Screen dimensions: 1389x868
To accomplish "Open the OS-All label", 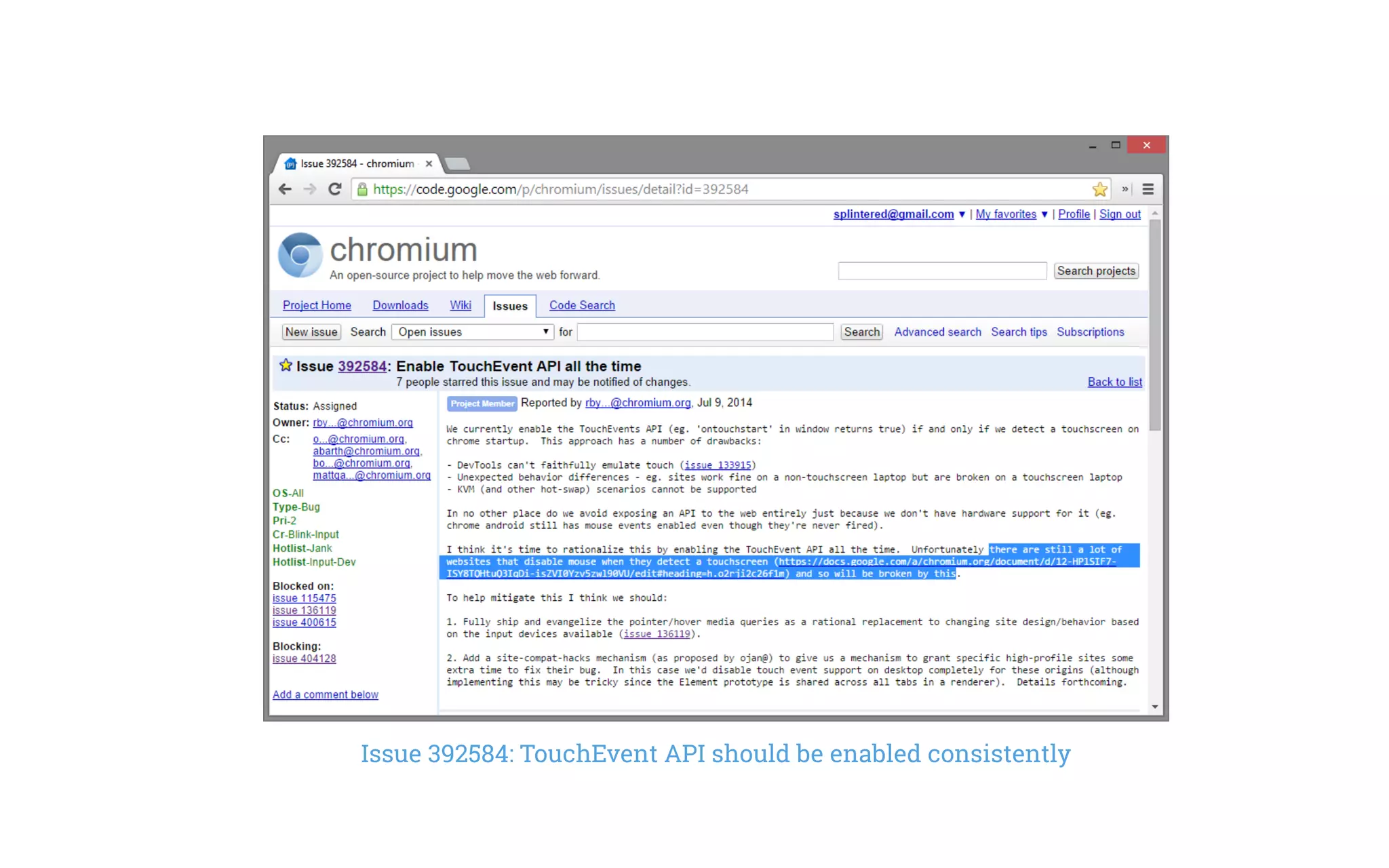I will 288,493.
